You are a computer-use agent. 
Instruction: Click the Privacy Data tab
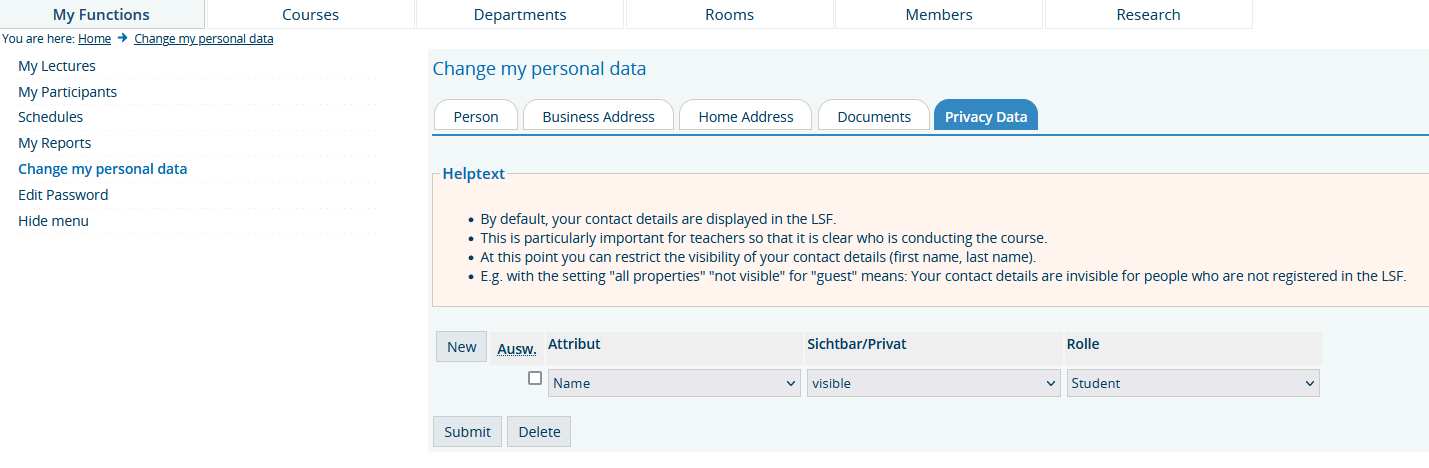click(x=986, y=117)
